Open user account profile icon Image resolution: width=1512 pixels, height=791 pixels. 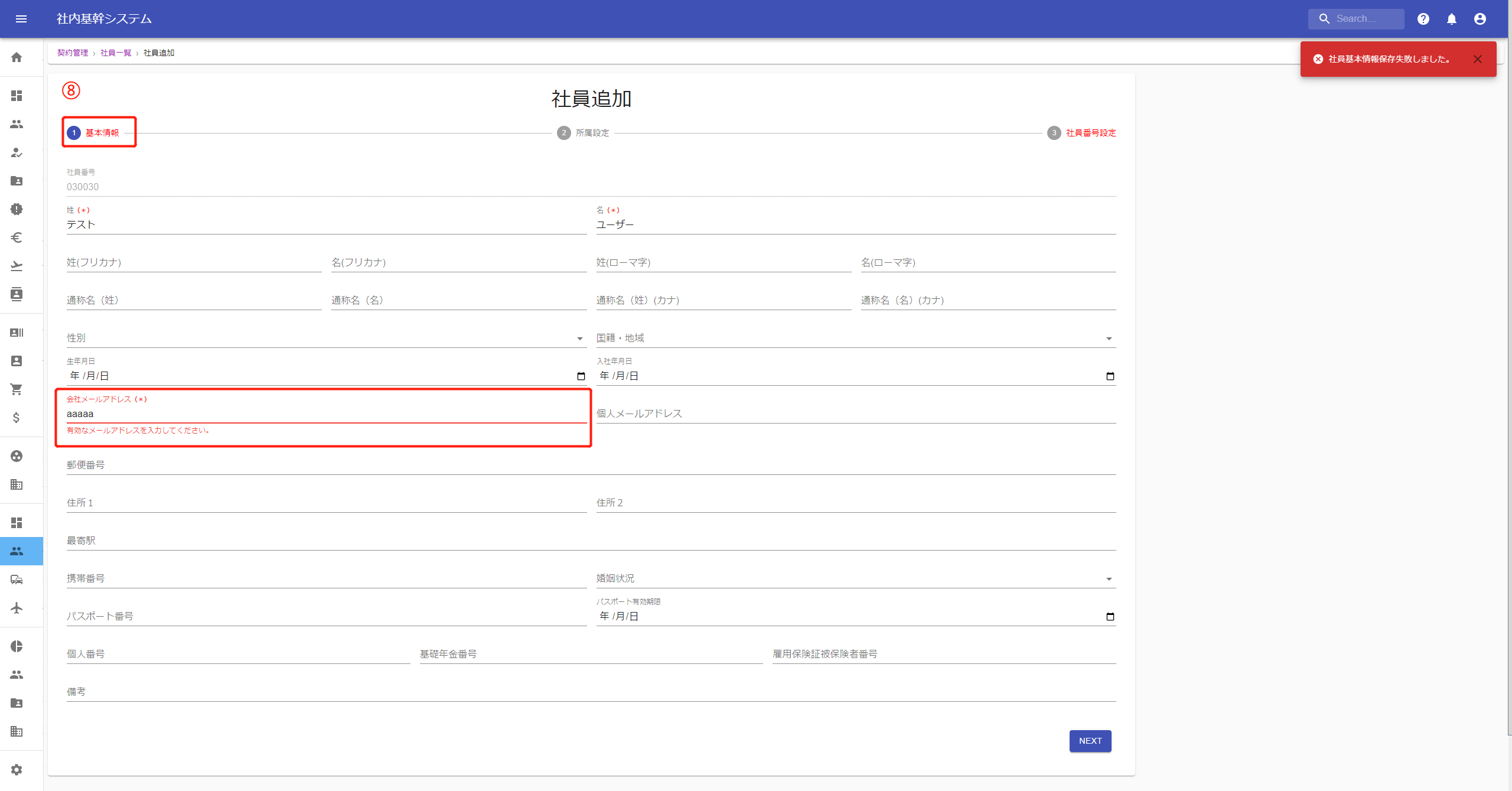1480,19
